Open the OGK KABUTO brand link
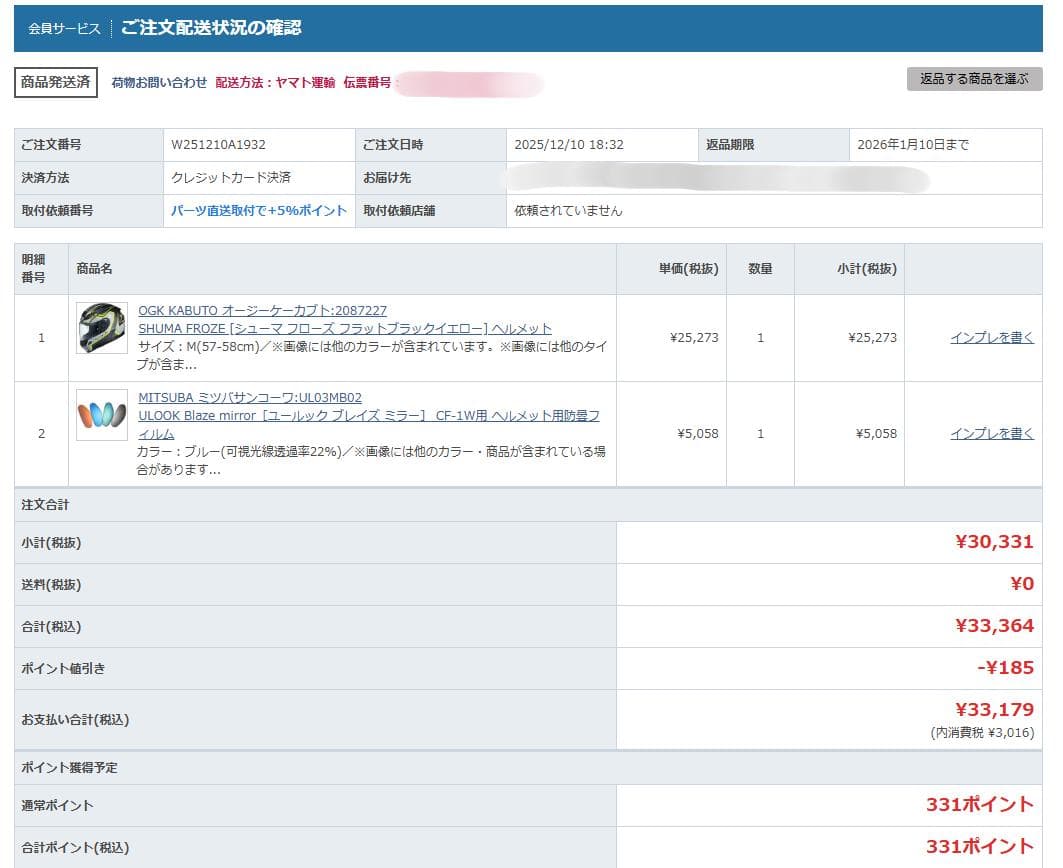The image size is (1063, 868). click(x=262, y=311)
